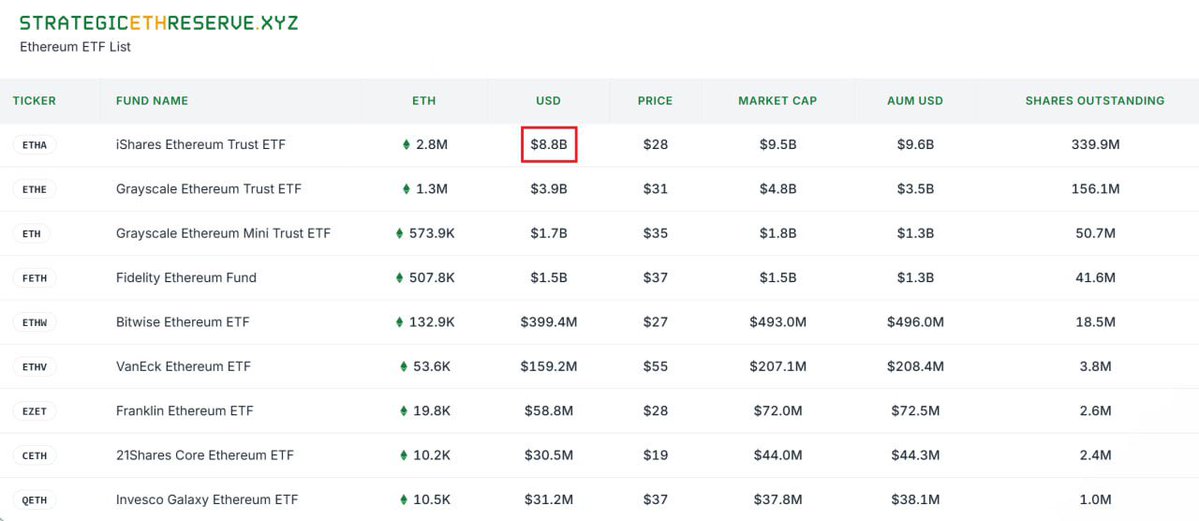This screenshot has width=1199, height=521.
Task: Click the CETH ticker badge
Action: click(34, 455)
